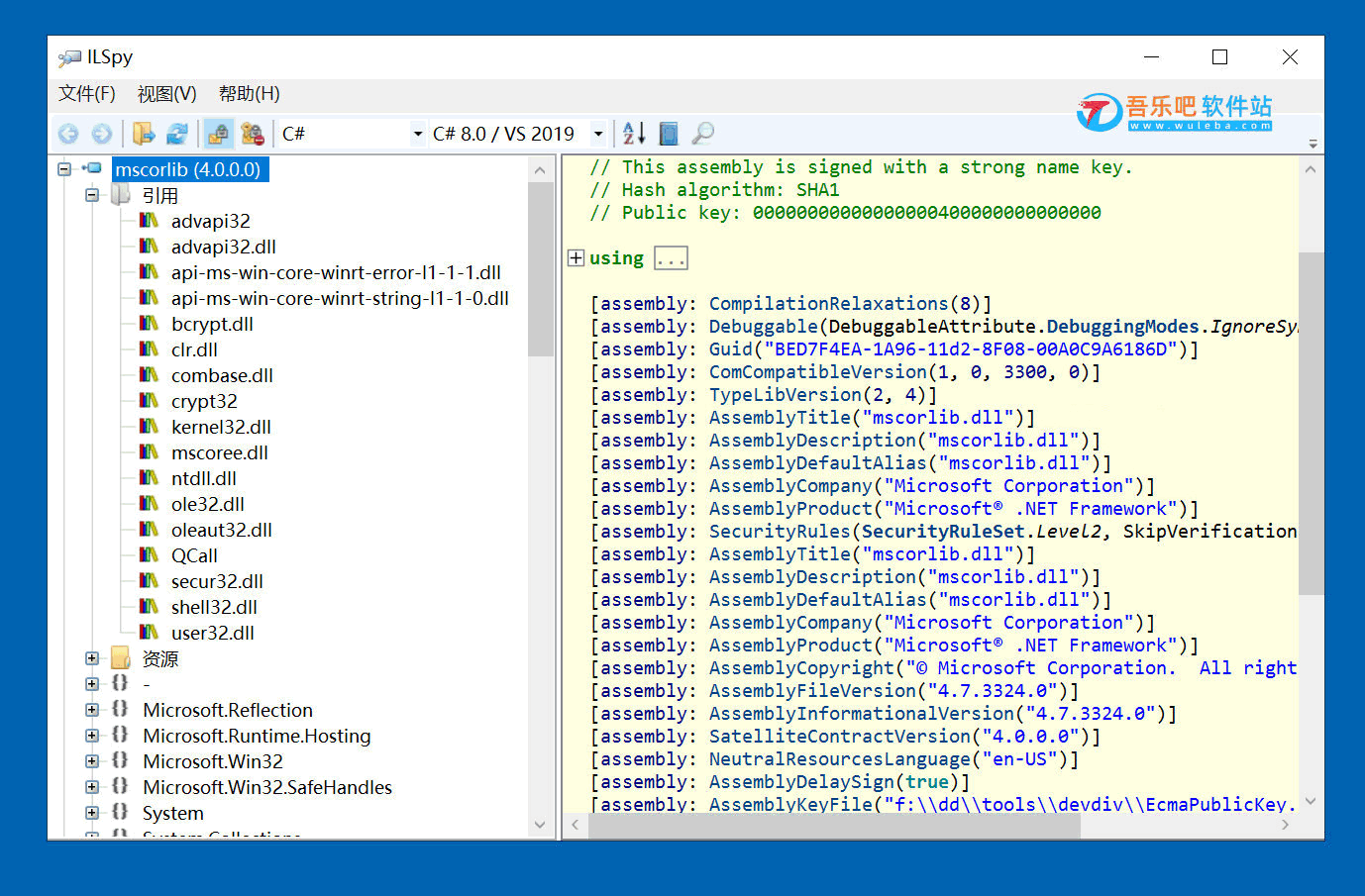The width and height of the screenshot is (1365, 896).
Task: Click the kernel32.dll reference icon
Action: pos(149,426)
